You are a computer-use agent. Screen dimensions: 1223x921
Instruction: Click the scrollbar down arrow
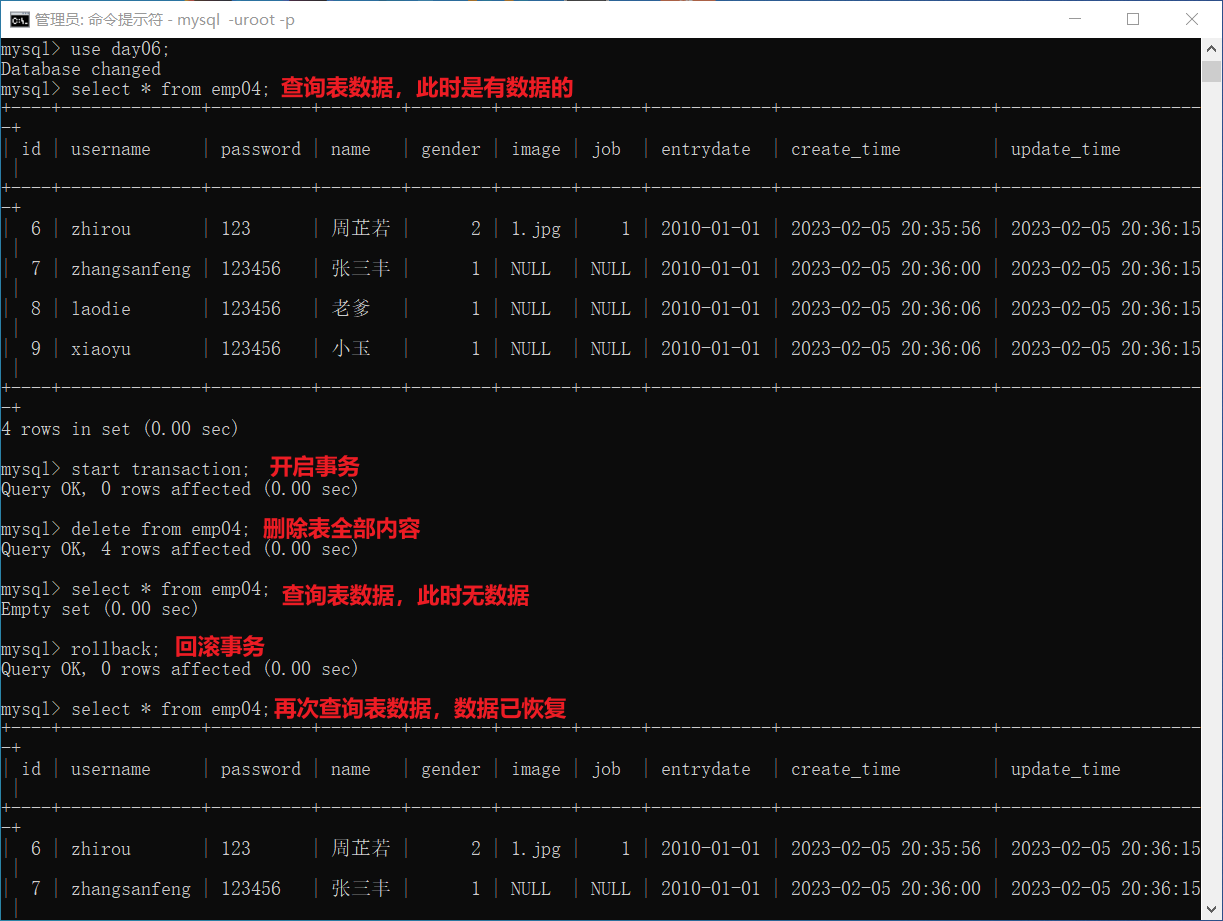click(1212, 910)
